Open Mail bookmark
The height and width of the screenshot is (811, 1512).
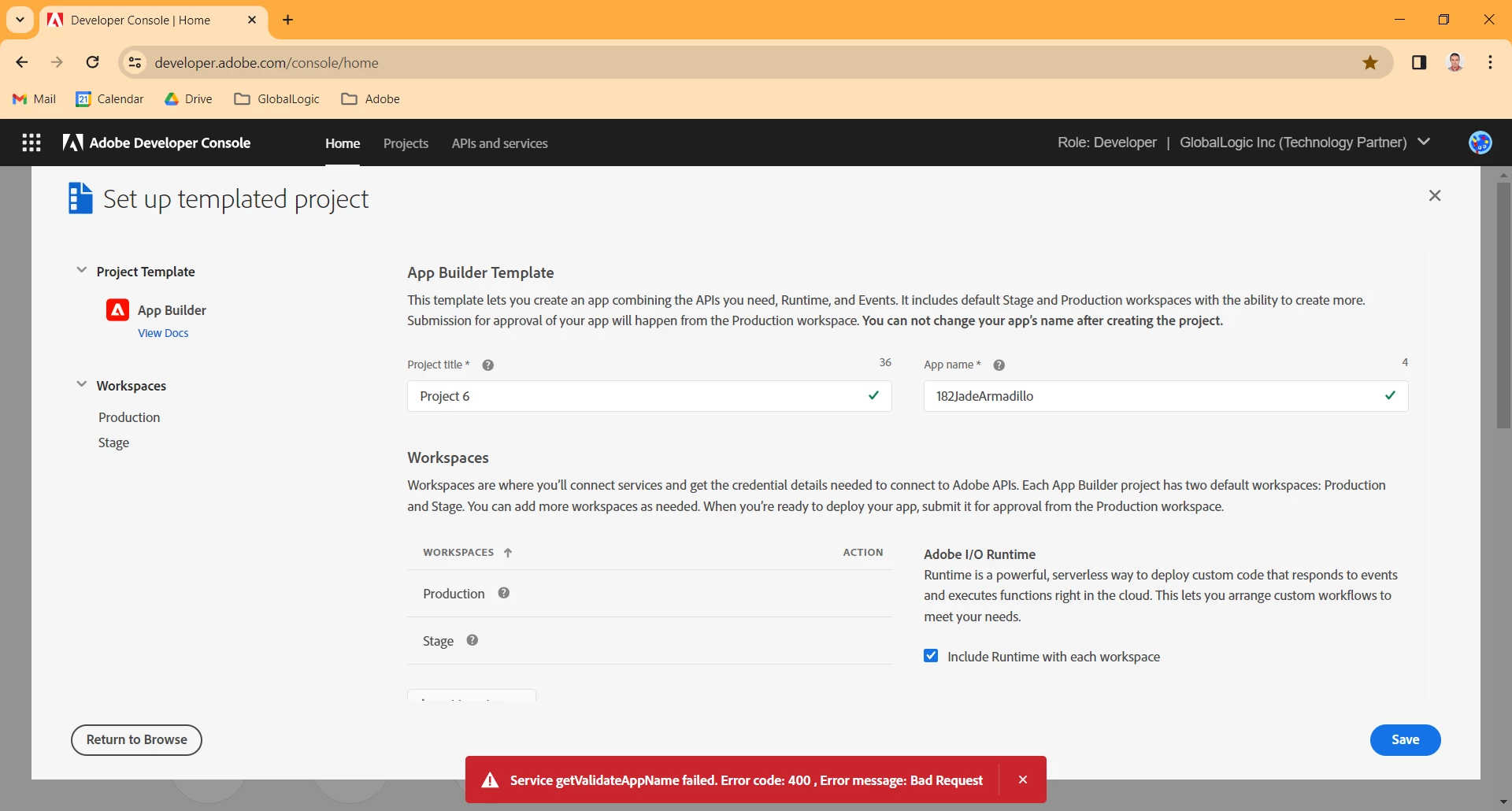tap(35, 99)
